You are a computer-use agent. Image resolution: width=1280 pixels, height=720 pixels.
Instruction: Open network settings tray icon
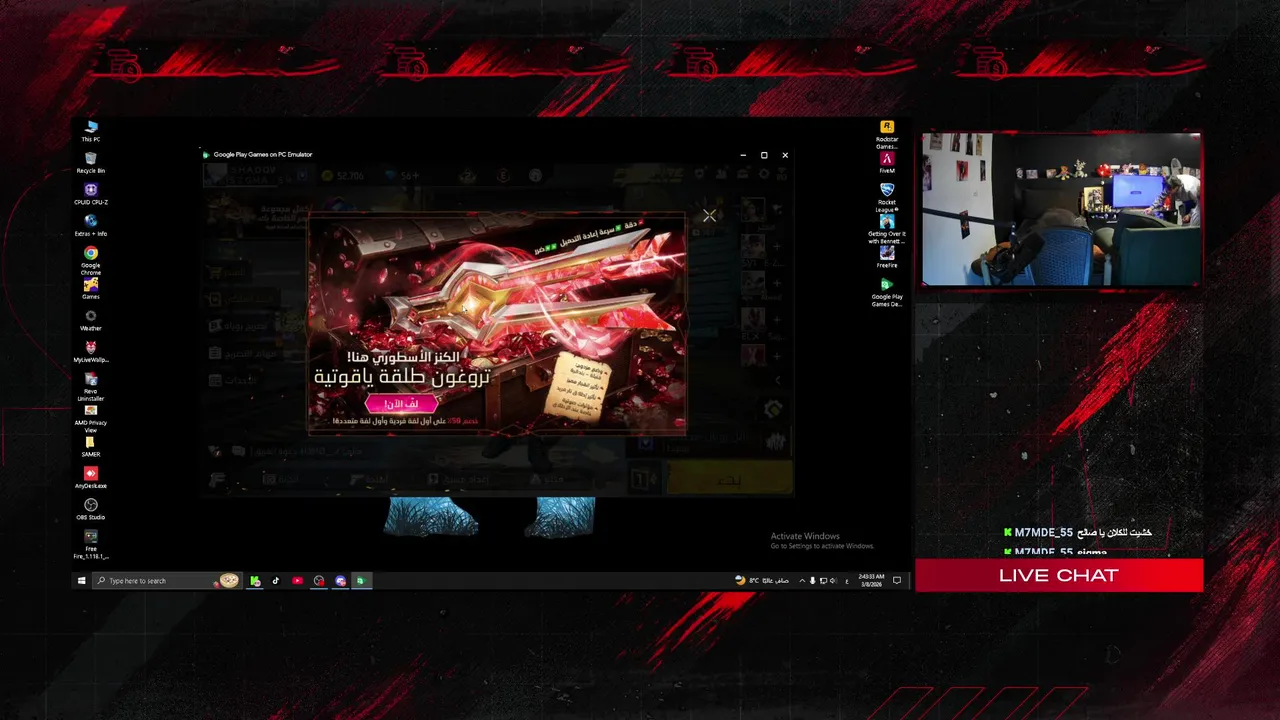click(823, 580)
